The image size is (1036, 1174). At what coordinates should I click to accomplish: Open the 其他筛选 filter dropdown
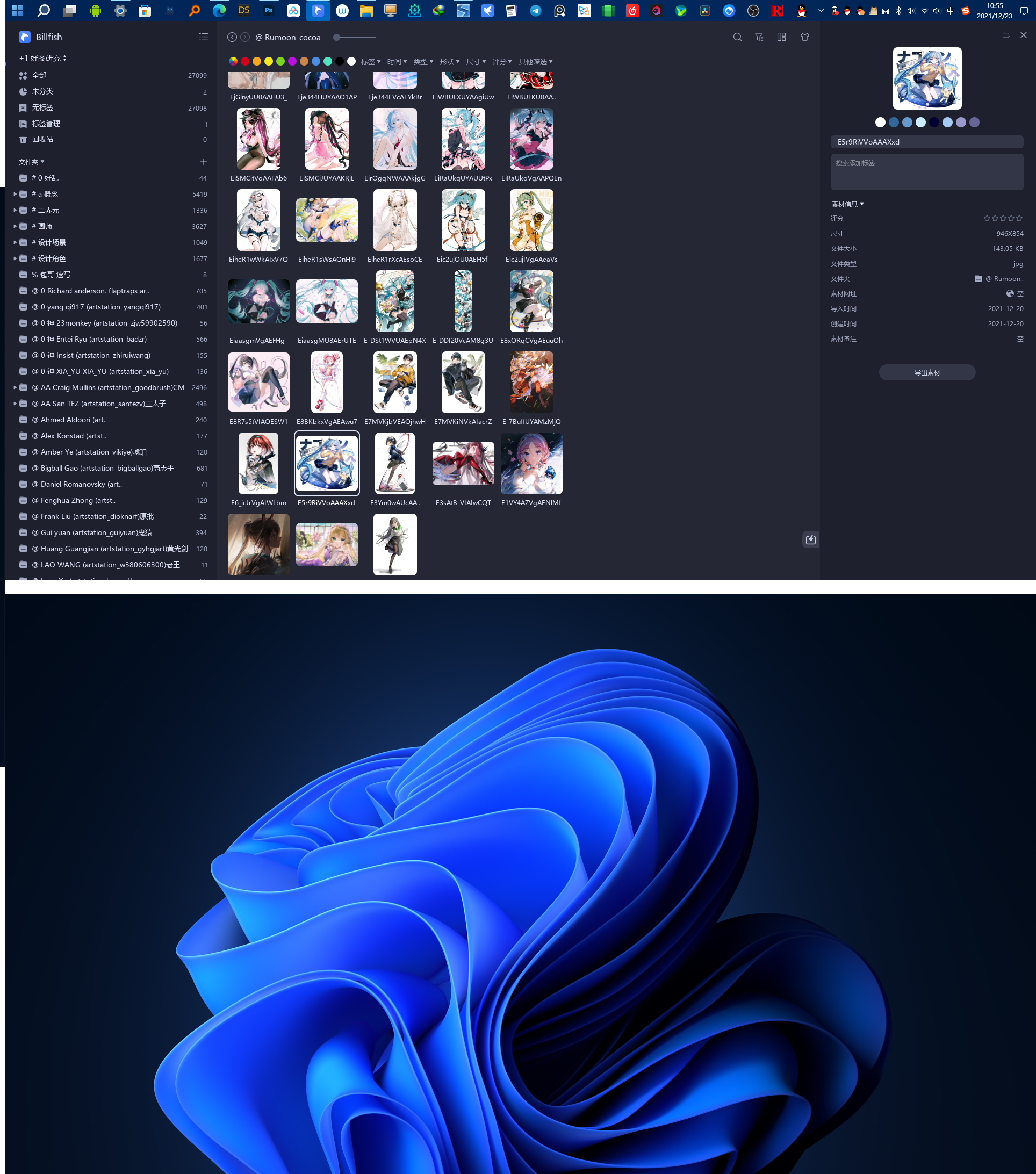click(x=536, y=61)
